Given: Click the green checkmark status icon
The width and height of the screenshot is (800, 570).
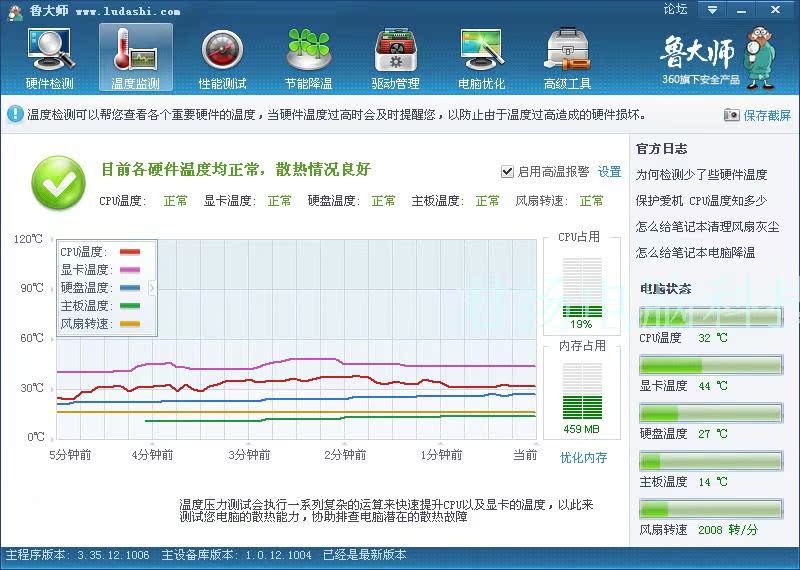Looking at the screenshot, I should point(58,183).
